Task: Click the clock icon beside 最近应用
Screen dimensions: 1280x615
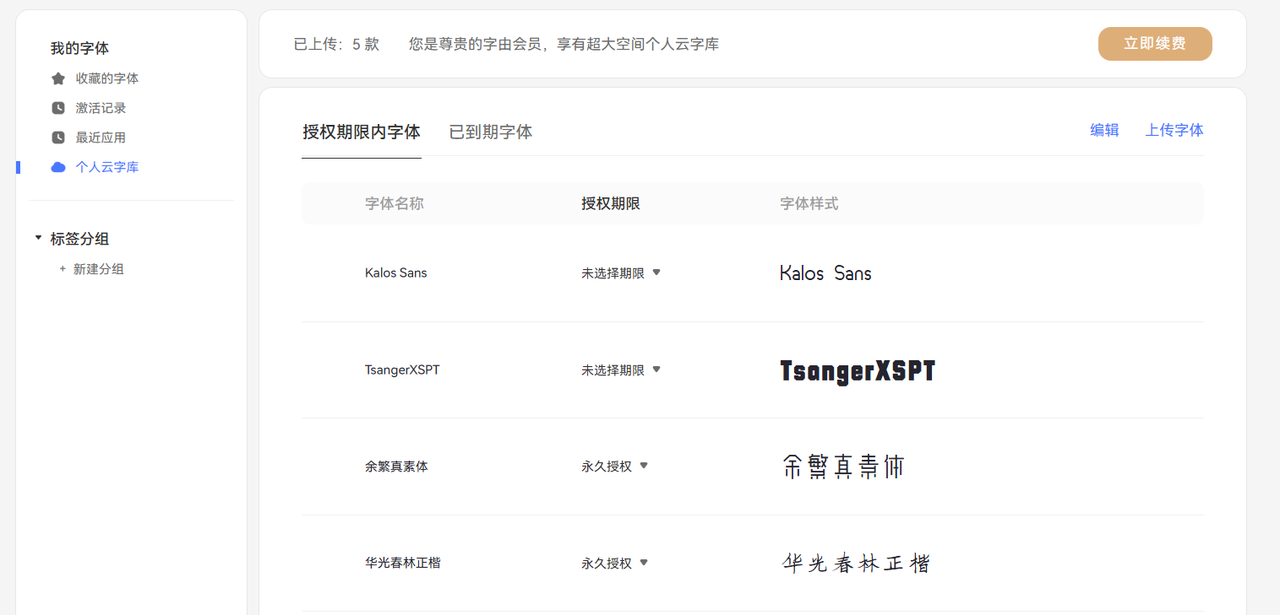Action: [58, 138]
